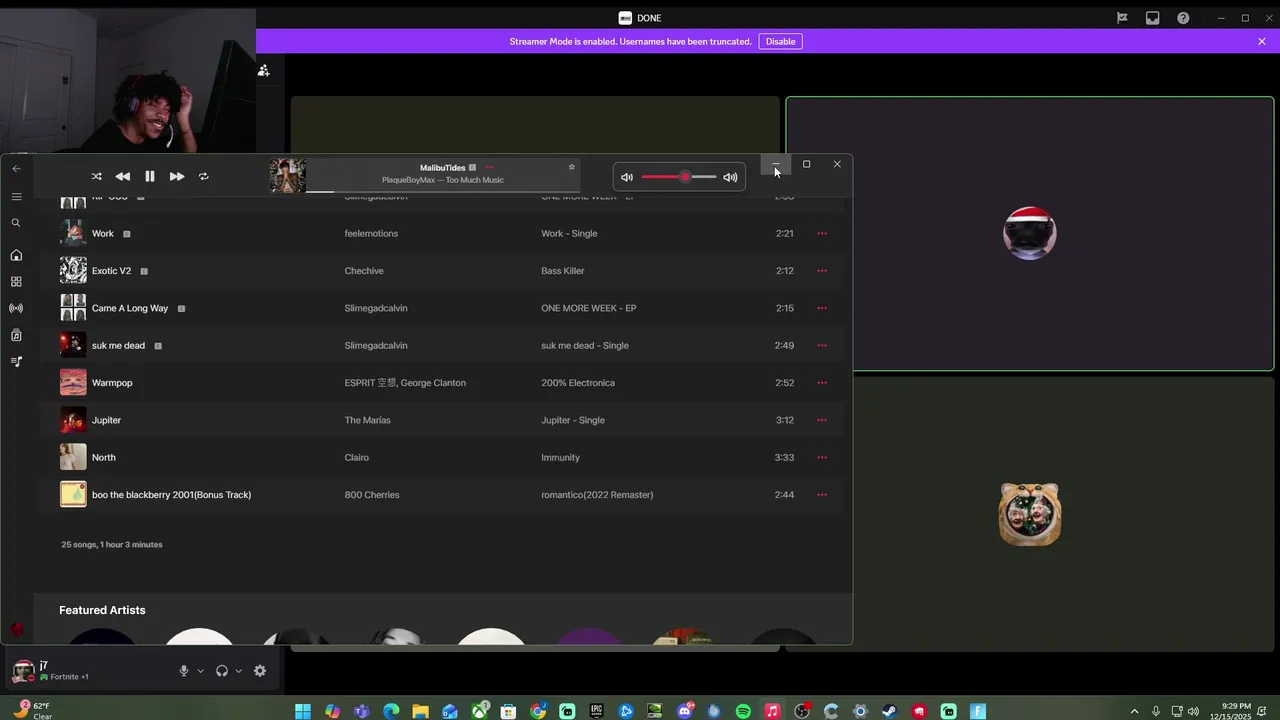1280x720 pixels.
Task: Open Search from the music sidebar
Action: point(16,223)
